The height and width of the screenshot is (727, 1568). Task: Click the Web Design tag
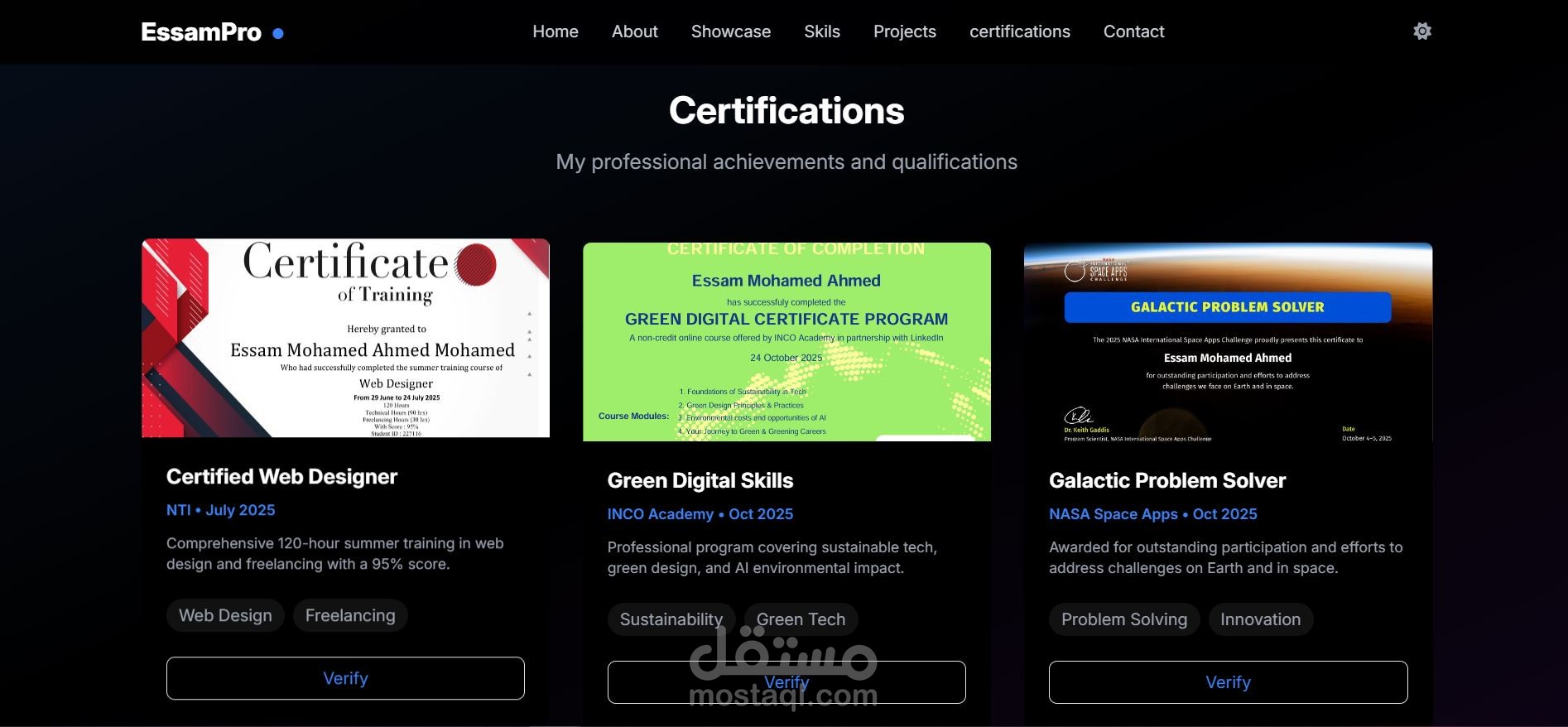pos(225,615)
